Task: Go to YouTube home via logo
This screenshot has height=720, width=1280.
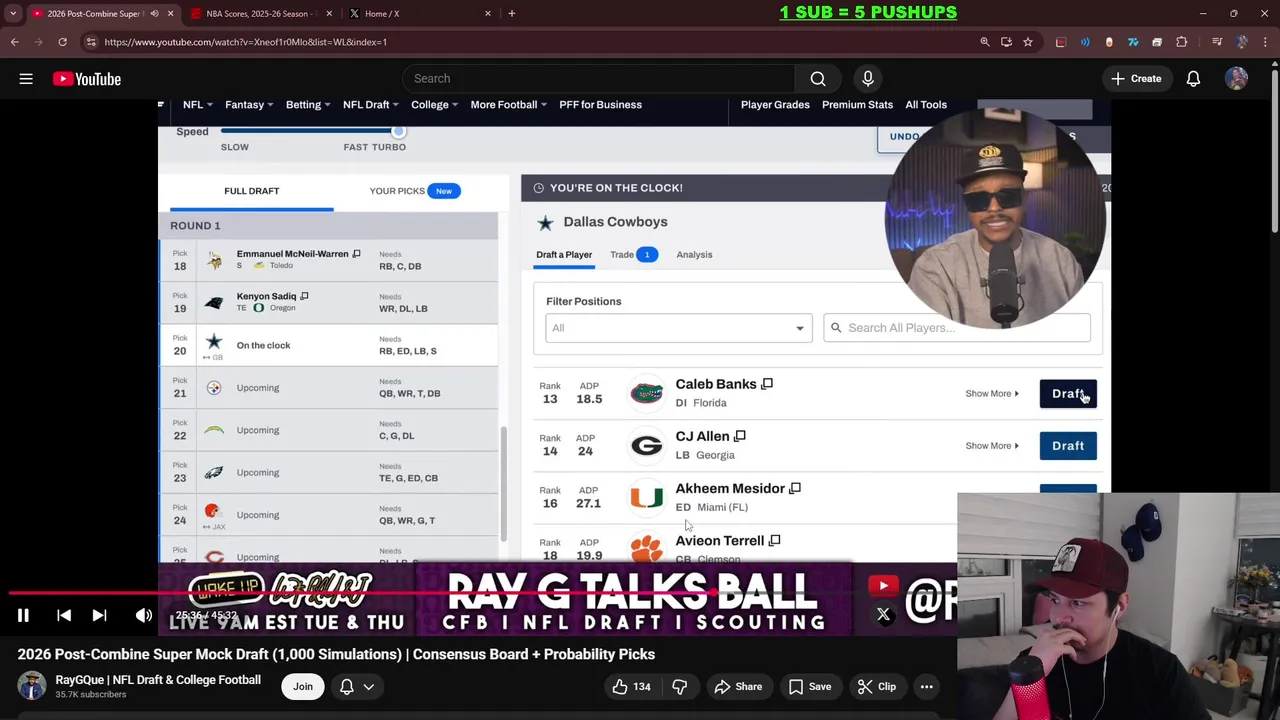Action: coord(87,79)
